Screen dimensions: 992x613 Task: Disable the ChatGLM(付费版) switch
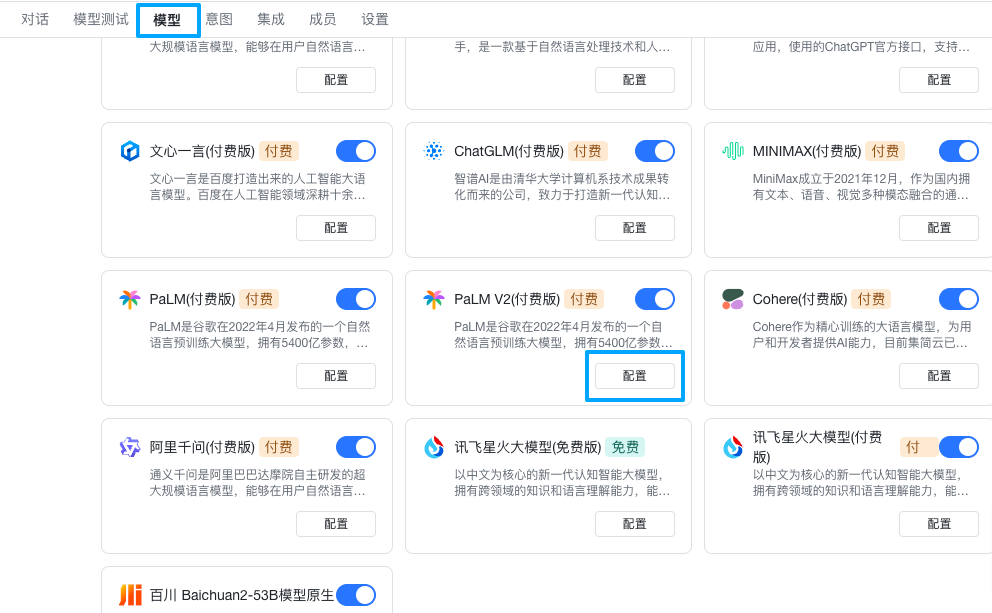tap(655, 151)
